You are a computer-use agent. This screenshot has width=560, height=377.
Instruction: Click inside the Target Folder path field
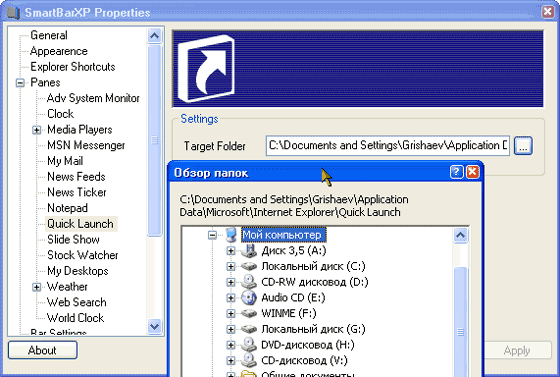tap(388, 146)
